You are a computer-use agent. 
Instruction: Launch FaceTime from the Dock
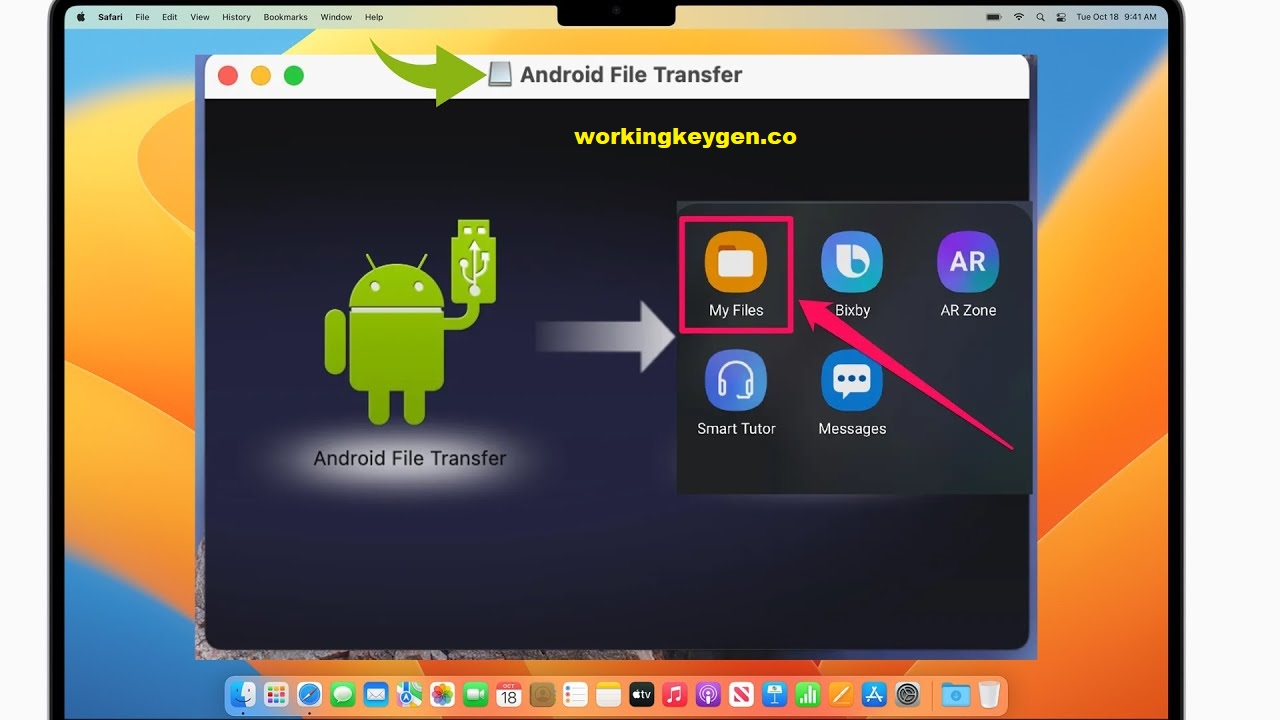click(x=476, y=694)
